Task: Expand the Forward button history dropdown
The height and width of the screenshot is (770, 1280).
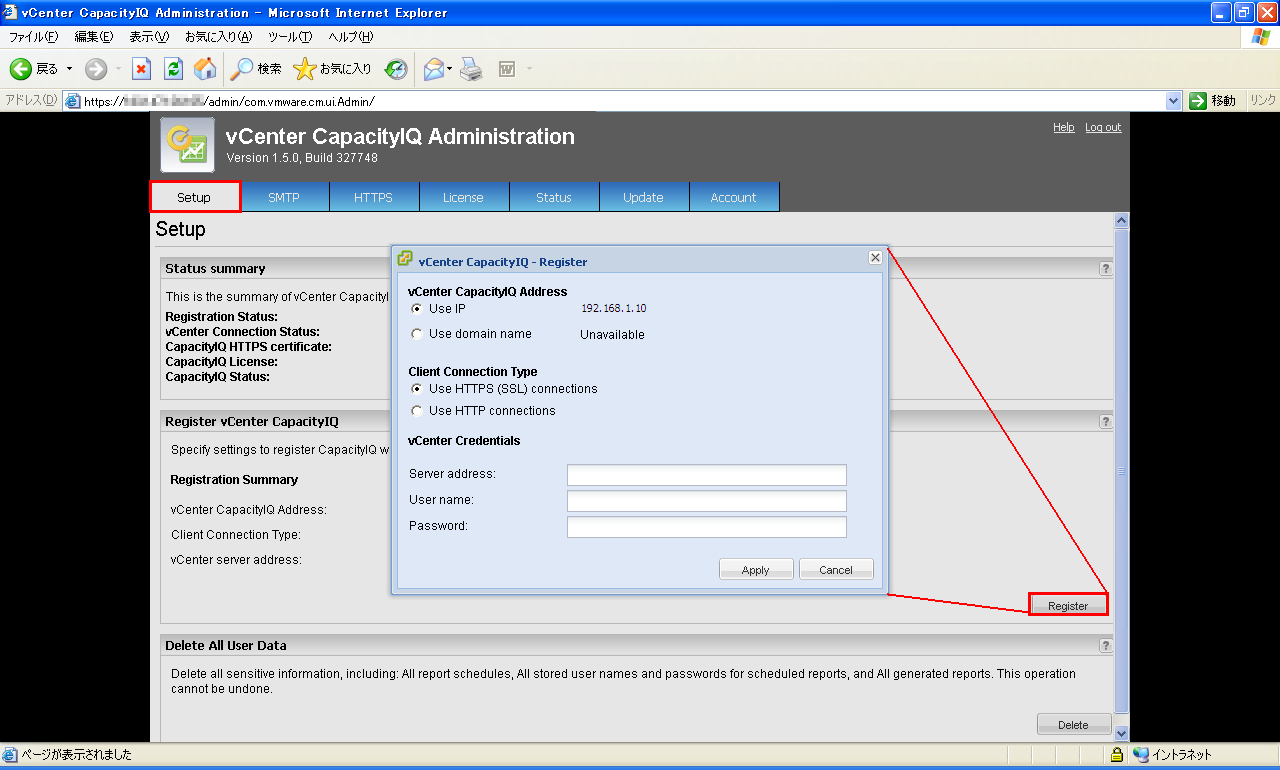Action: (118, 69)
